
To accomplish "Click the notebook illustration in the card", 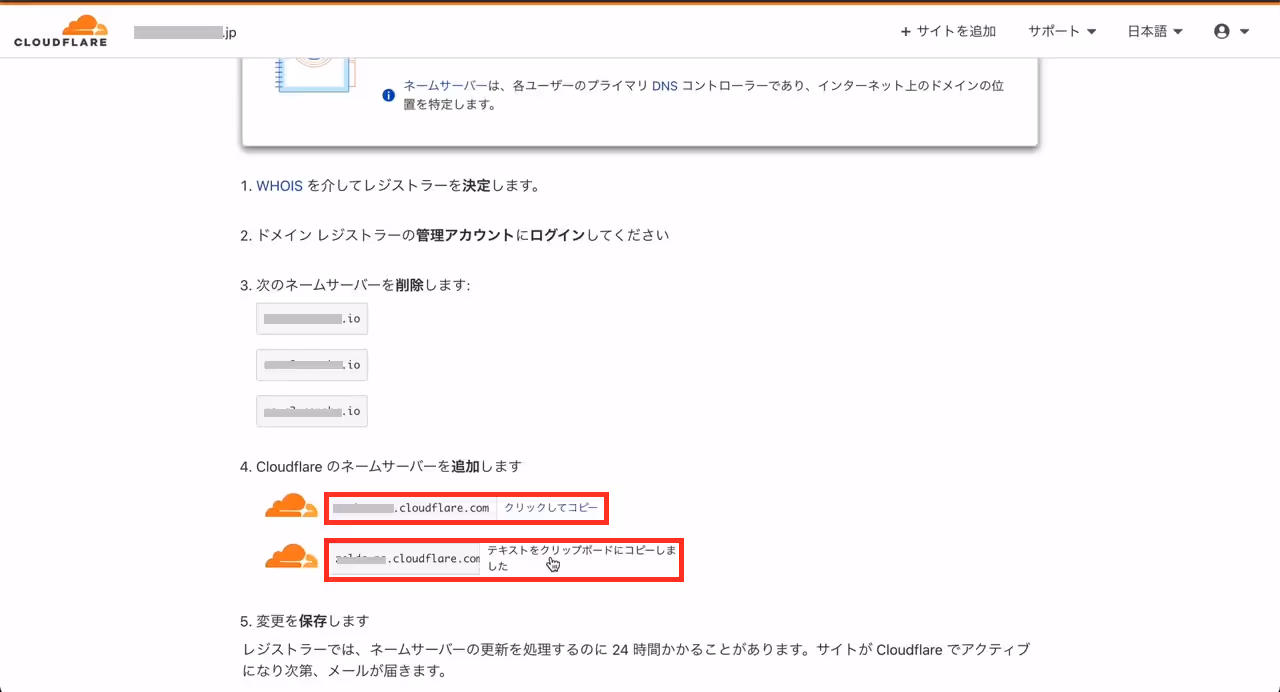I will [x=313, y=76].
